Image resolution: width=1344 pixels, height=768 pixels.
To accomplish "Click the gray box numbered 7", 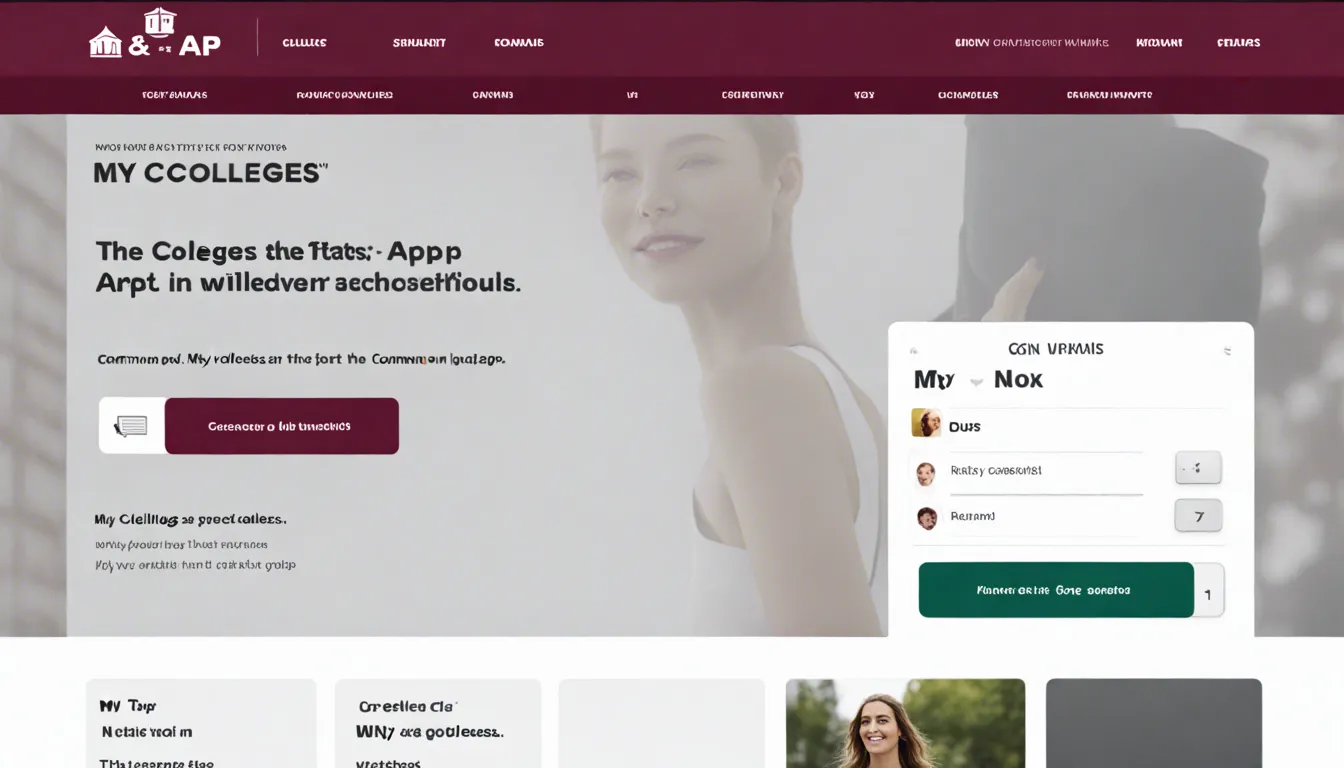I will coord(1198,516).
